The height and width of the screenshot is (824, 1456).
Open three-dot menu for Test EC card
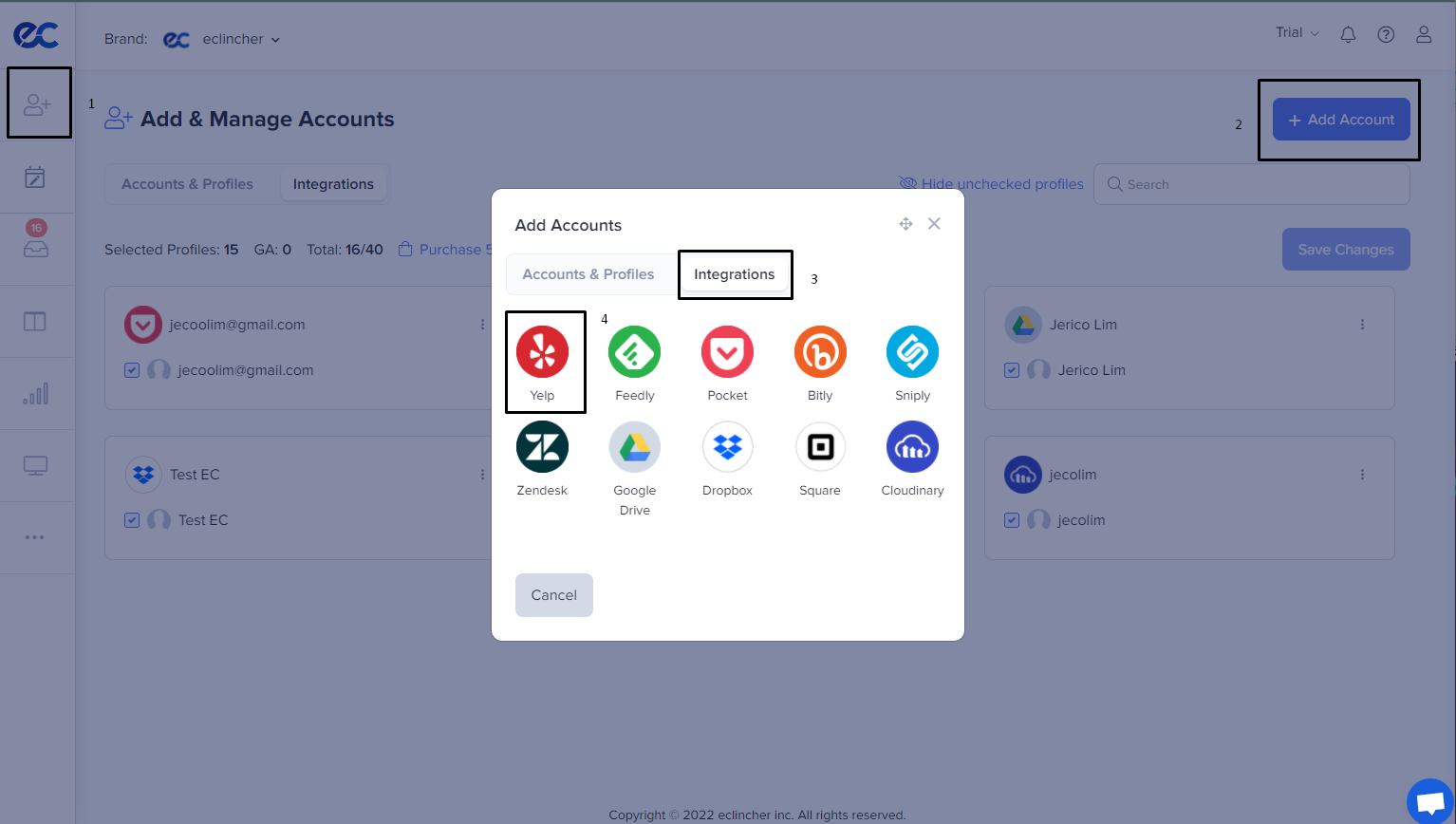(x=482, y=475)
